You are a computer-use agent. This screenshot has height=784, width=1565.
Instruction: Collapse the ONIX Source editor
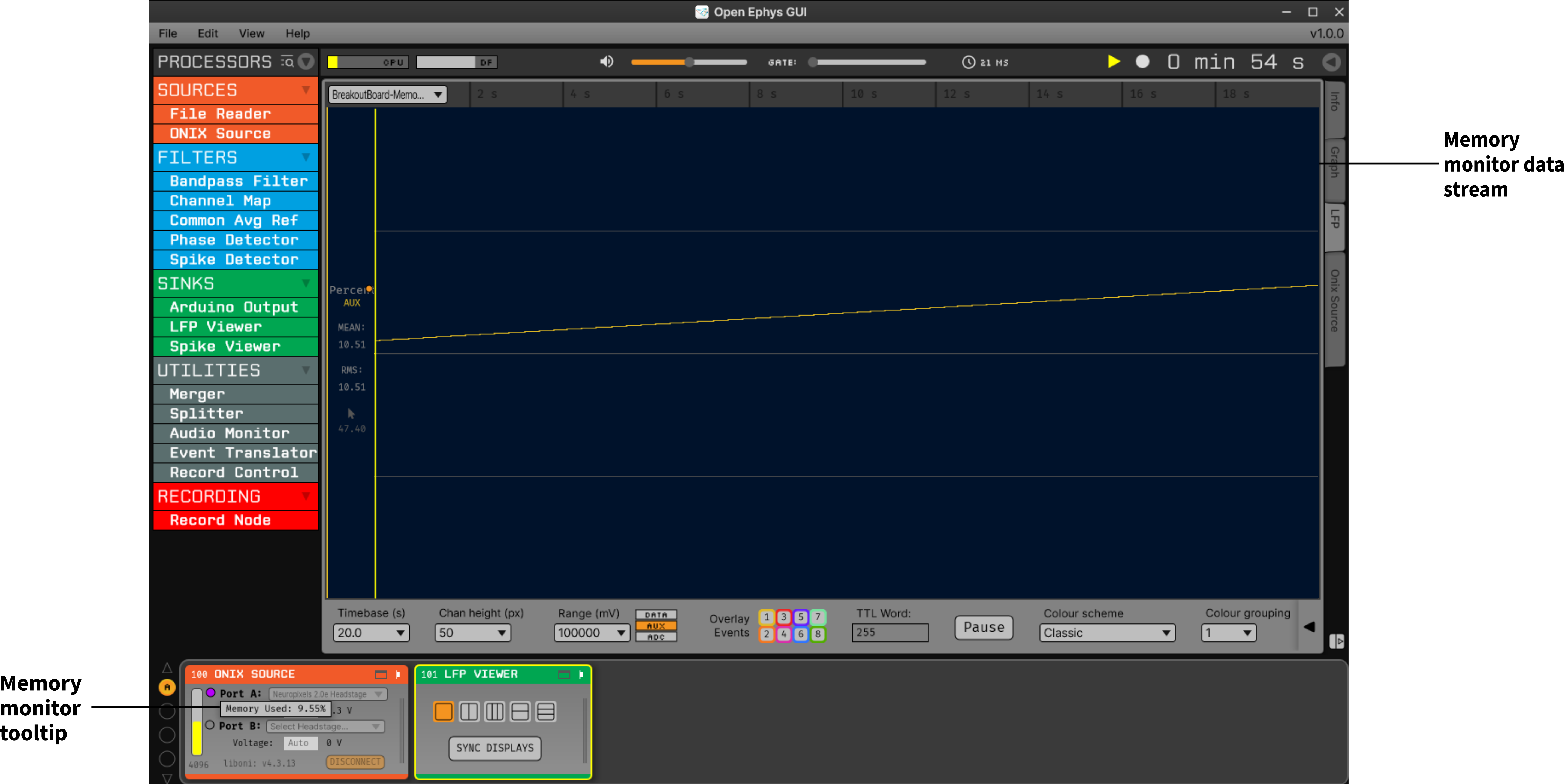(398, 674)
